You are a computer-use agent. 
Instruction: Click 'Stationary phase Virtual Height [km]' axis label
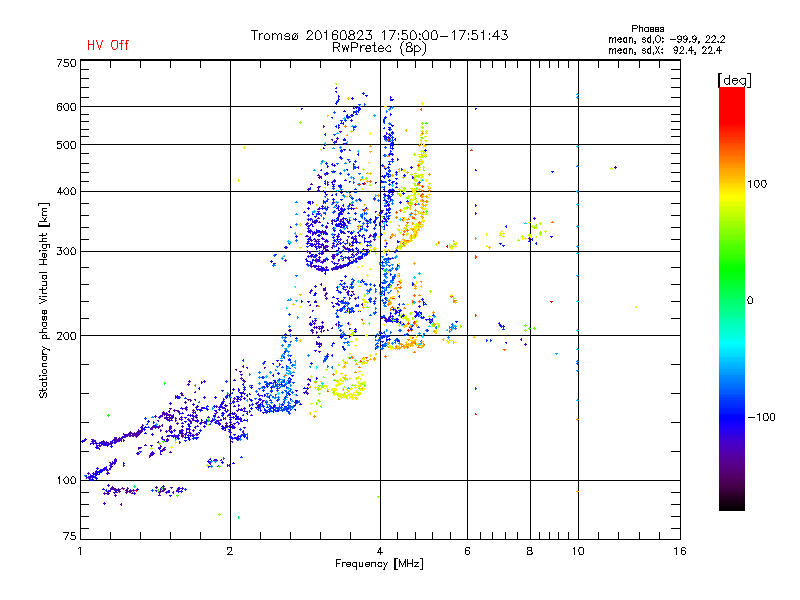tap(44, 300)
